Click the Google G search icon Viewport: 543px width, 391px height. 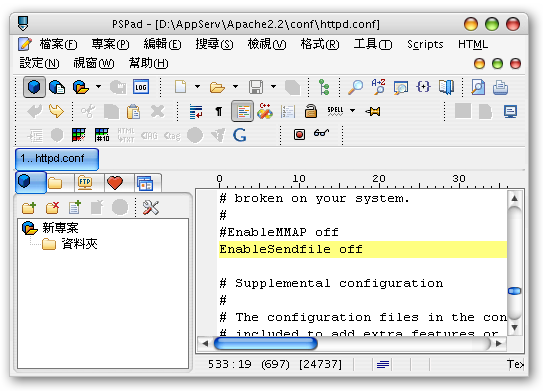pos(240,135)
